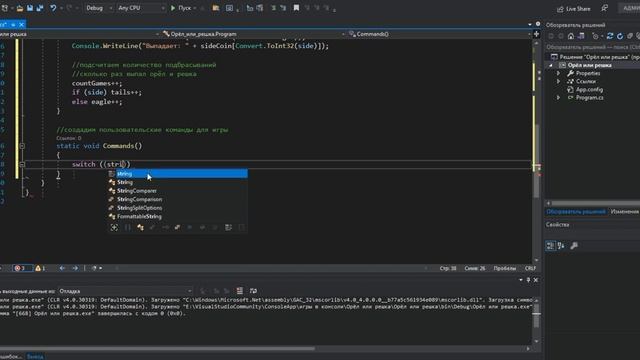Toggle the first IntelliSense filter icon
The height and width of the screenshot is (360, 640).
coord(114,227)
